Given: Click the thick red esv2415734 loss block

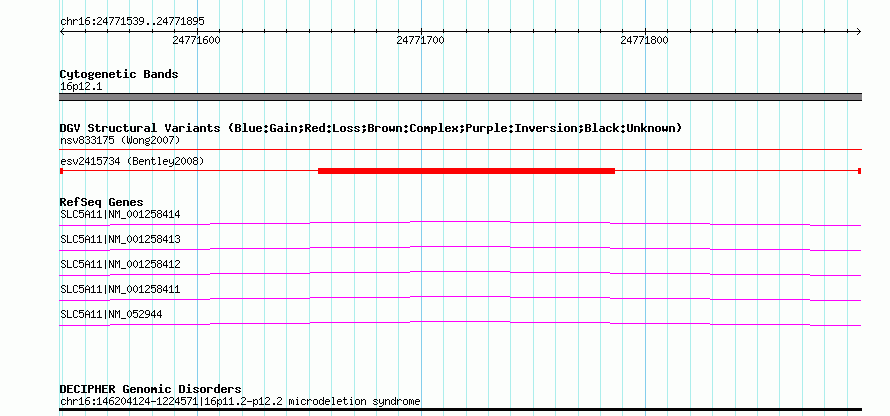Looking at the screenshot, I should click(x=467, y=171).
